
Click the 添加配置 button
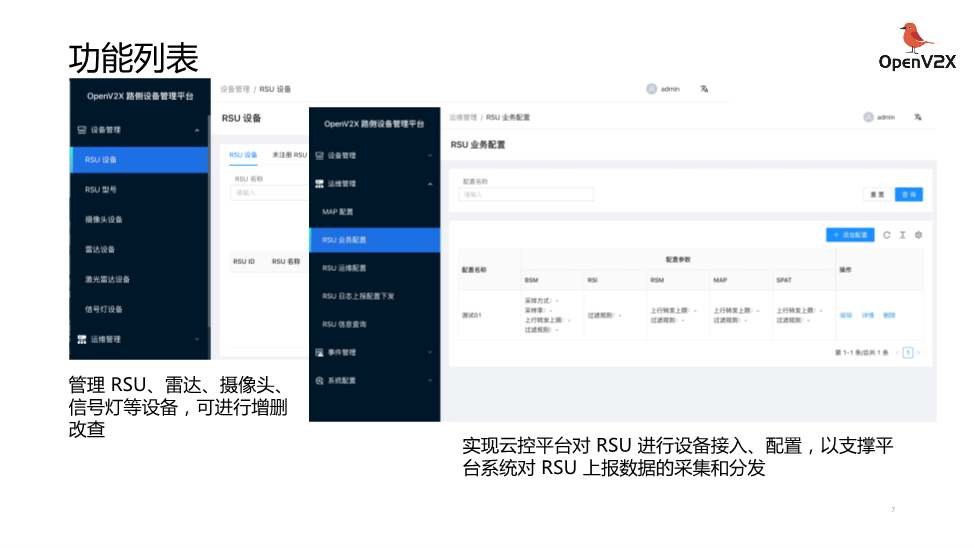point(850,235)
